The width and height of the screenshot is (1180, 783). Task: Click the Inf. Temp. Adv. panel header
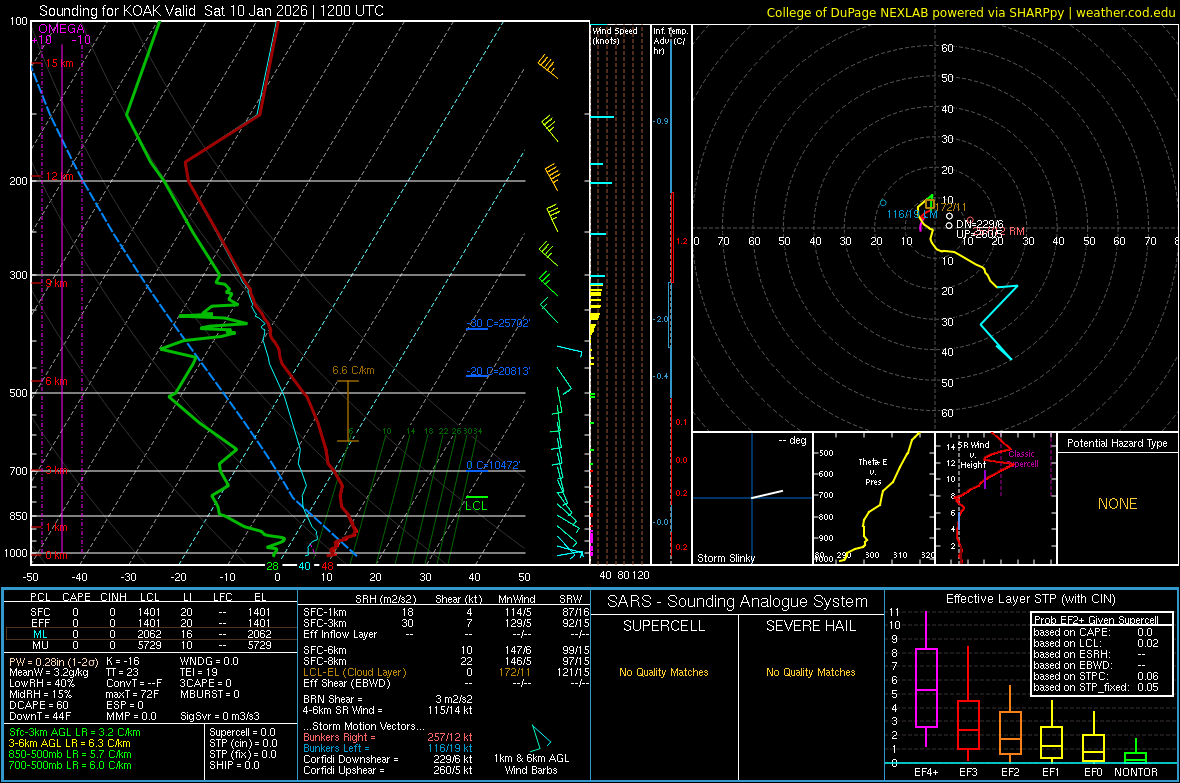(670, 41)
